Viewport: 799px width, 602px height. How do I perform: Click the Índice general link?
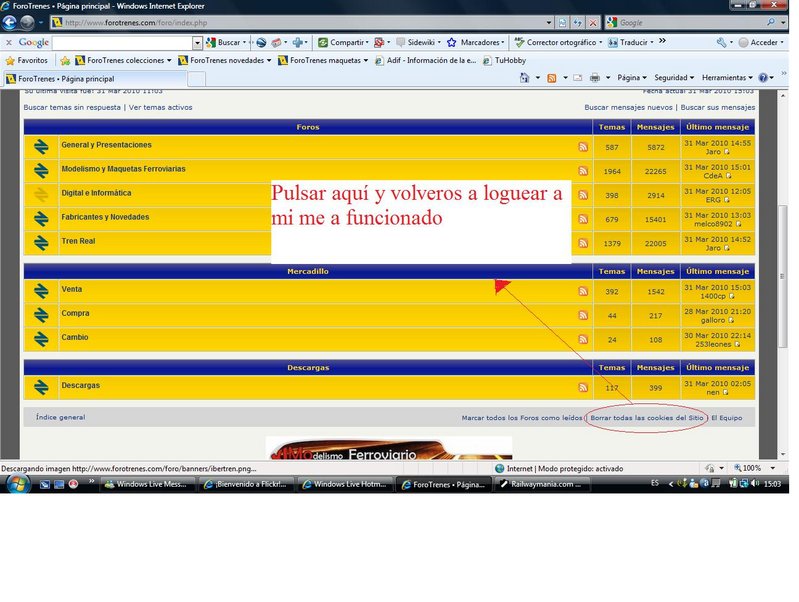tap(61, 417)
